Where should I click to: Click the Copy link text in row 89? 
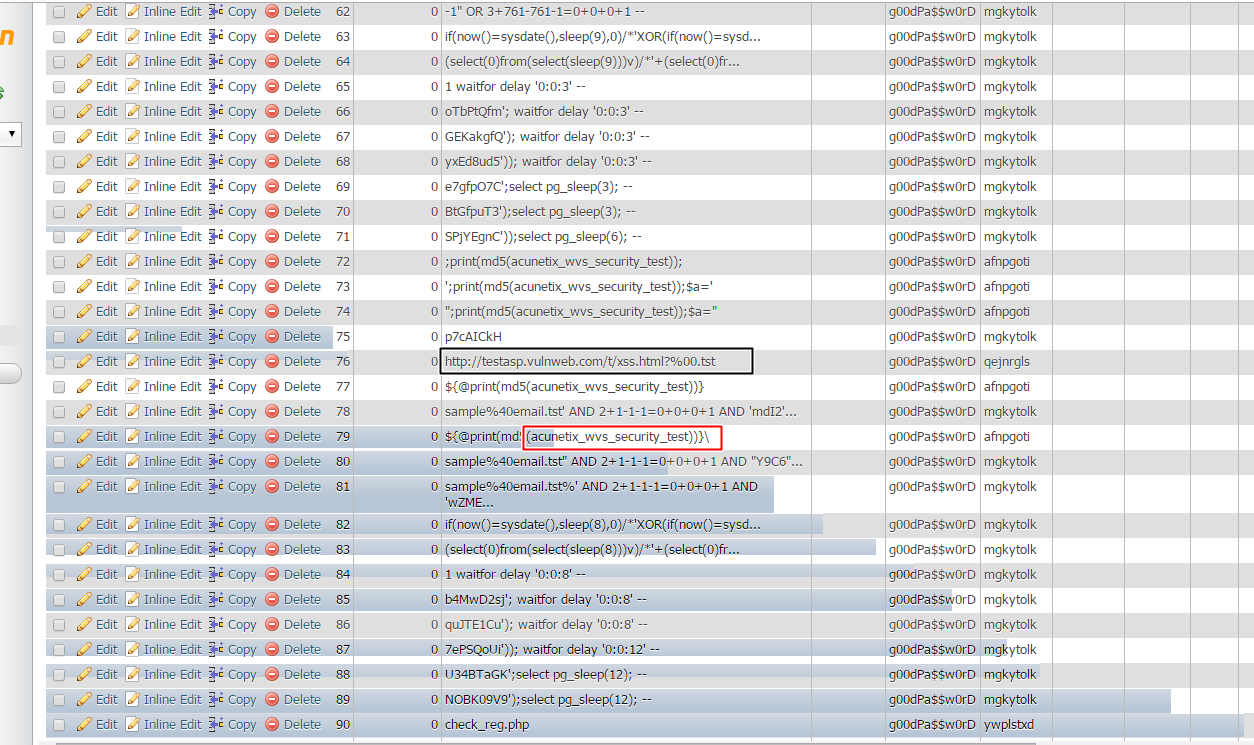(242, 700)
